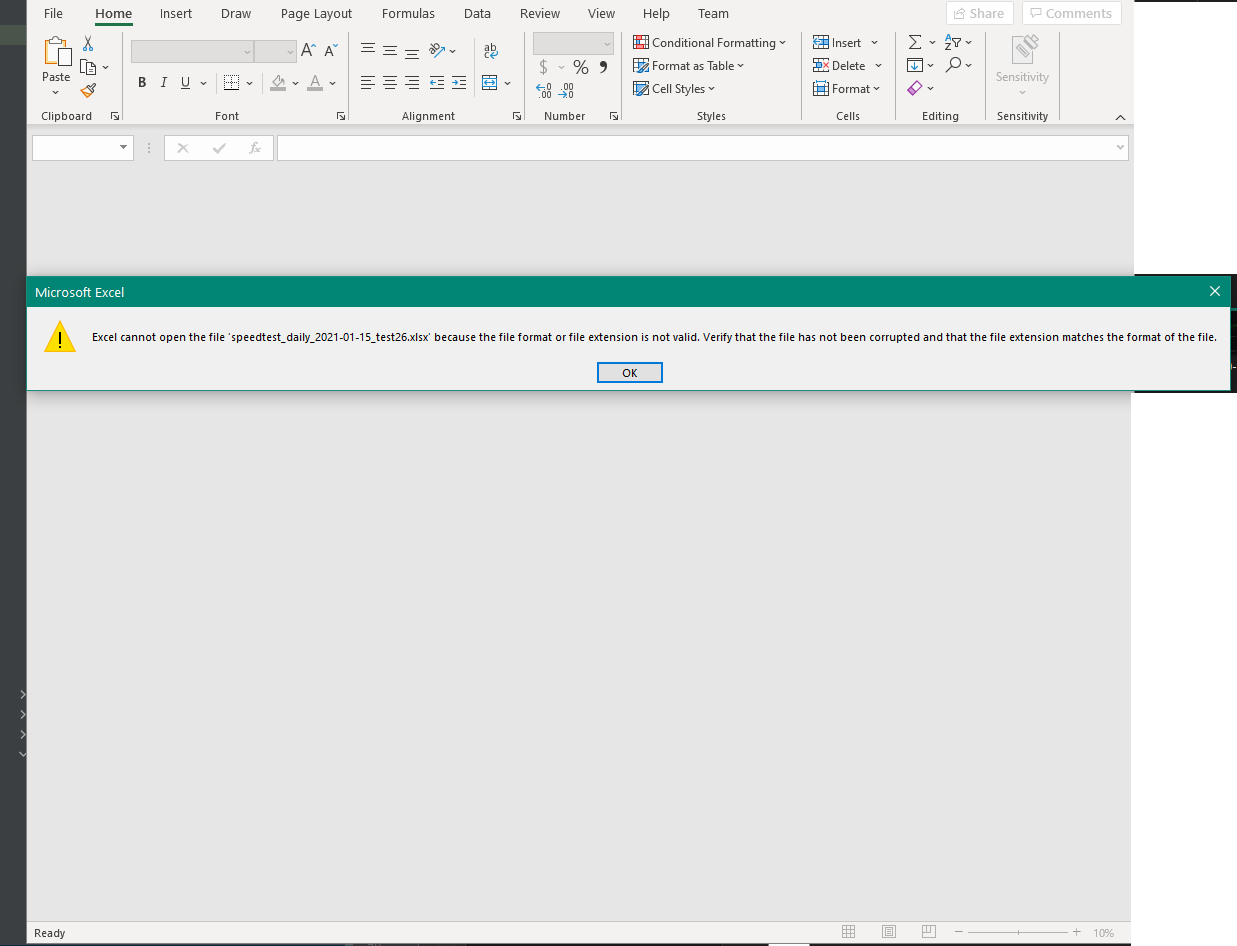The width and height of the screenshot is (1237, 946).
Task: Toggle bold formatting
Action: 142,82
